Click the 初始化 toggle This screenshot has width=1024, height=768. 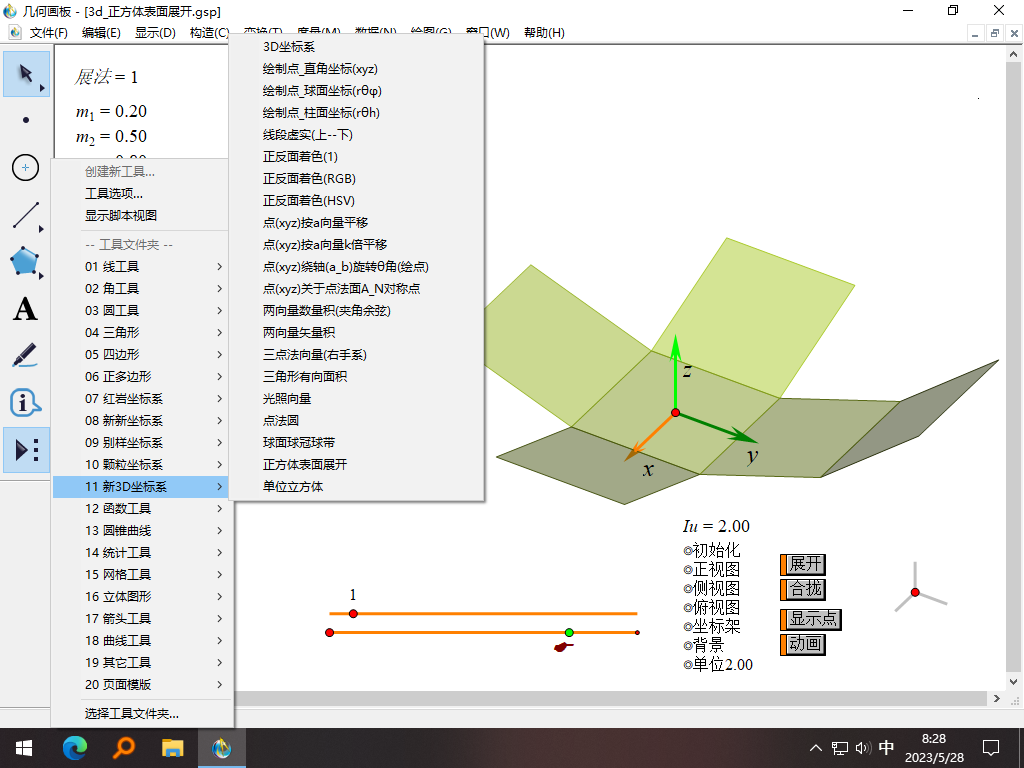point(709,548)
